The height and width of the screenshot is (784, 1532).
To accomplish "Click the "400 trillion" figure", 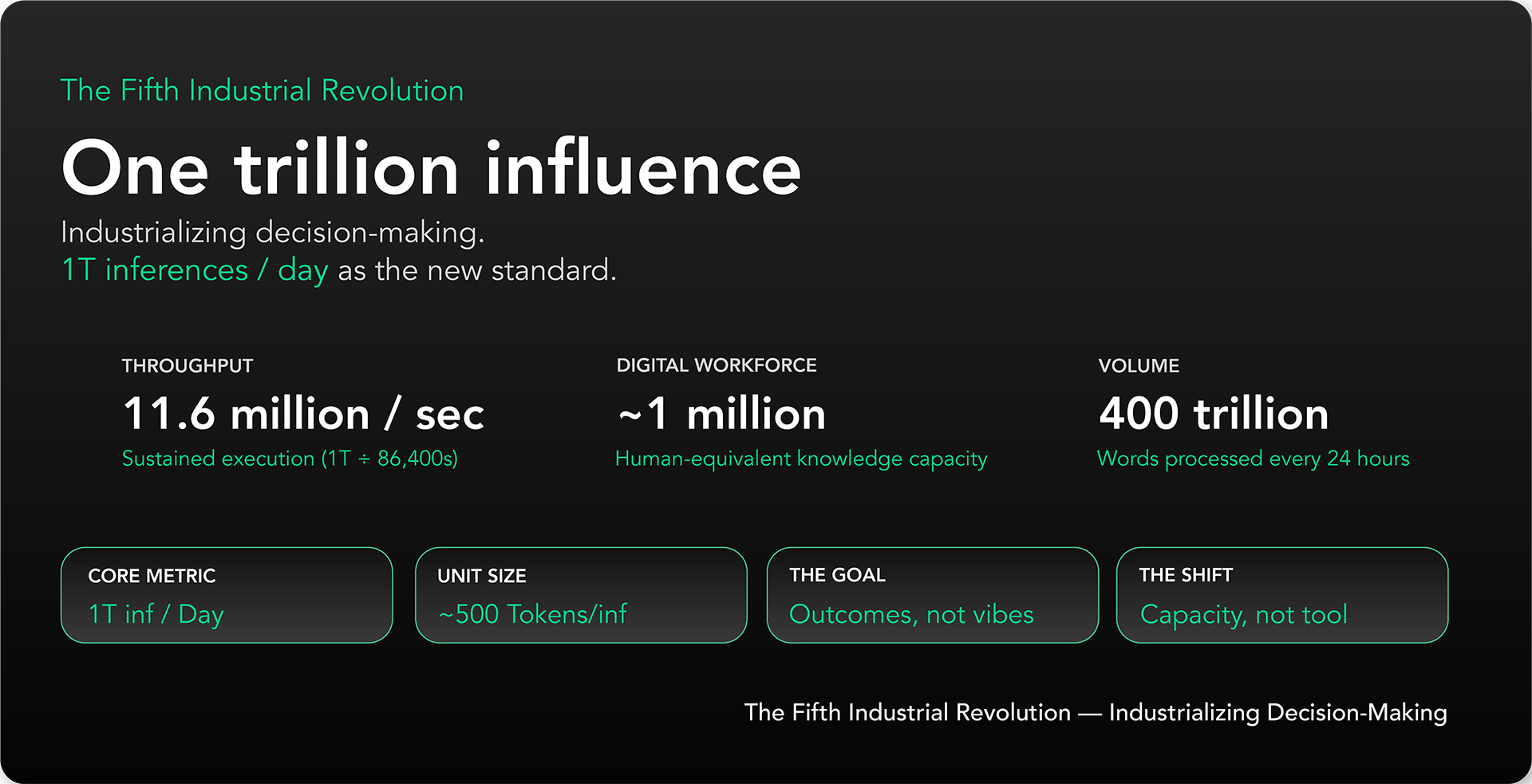I will (x=1213, y=415).
